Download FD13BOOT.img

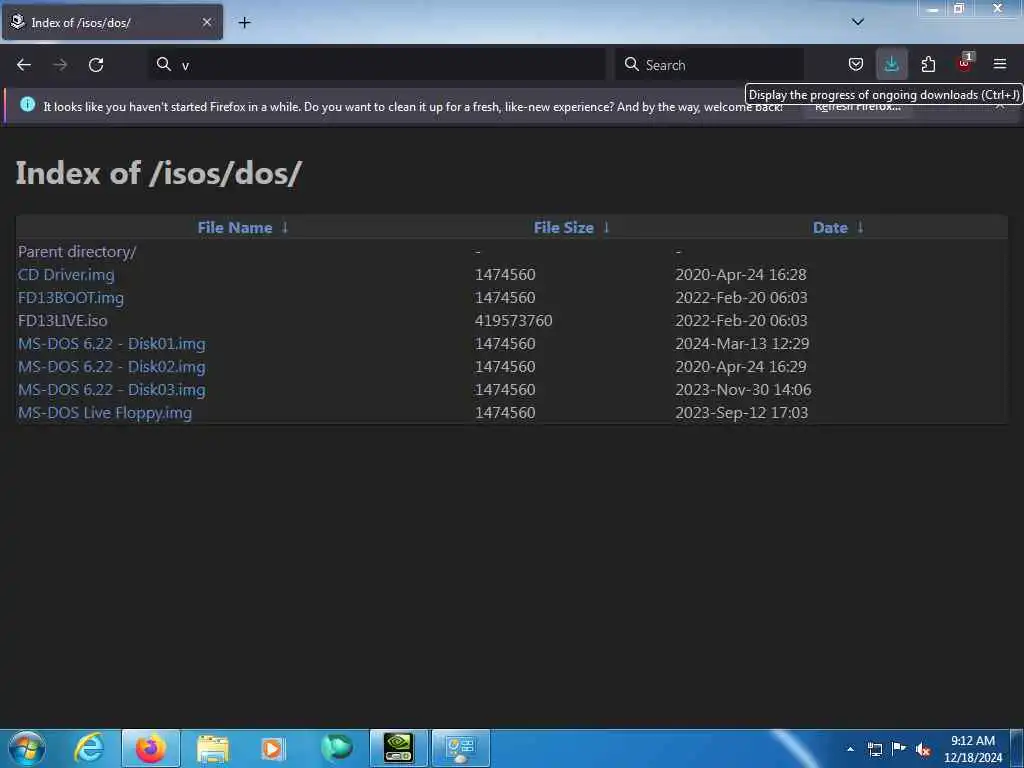(x=71, y=297)
